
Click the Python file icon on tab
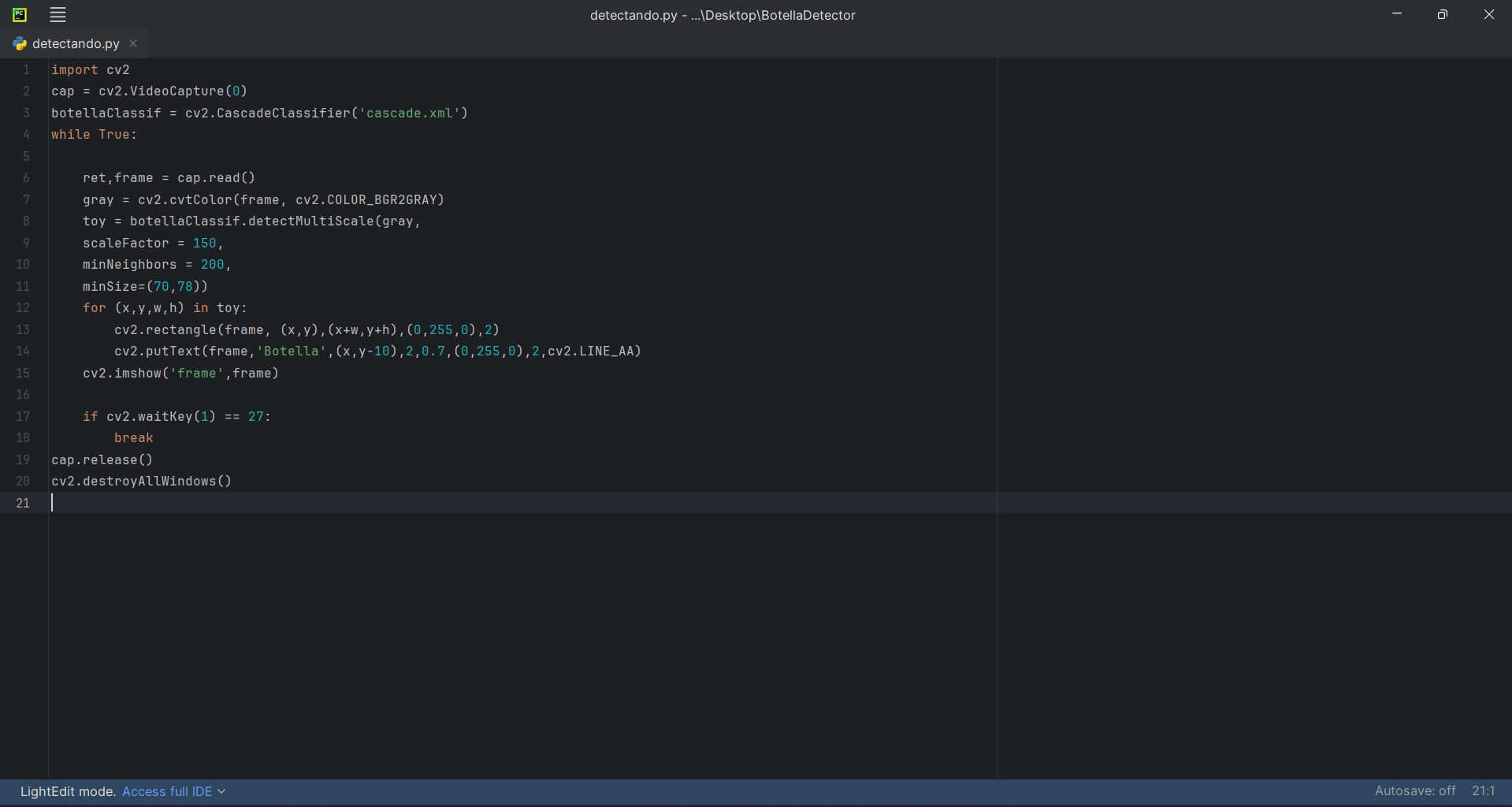pos(20,43)
